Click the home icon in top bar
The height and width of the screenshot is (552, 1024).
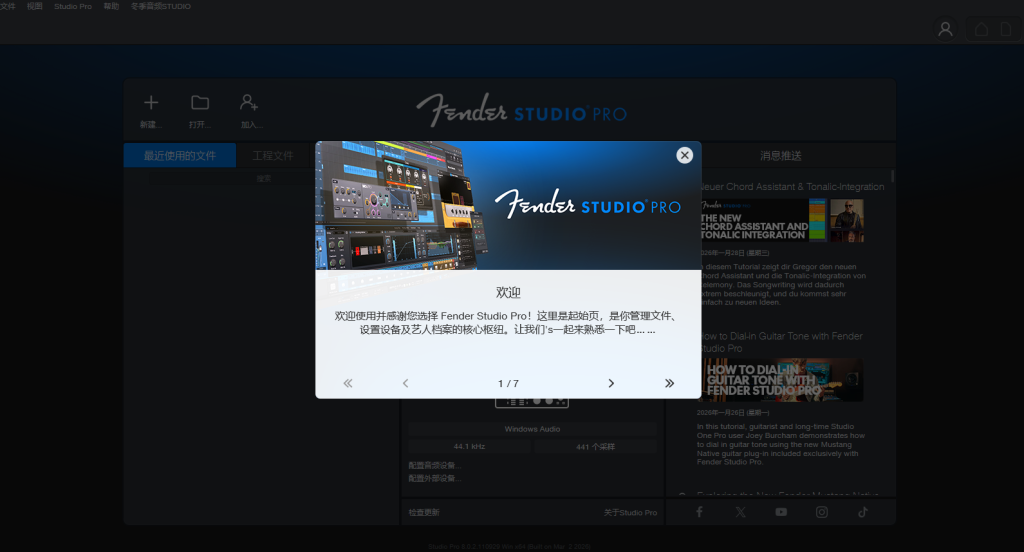click(x=981, y=29)
